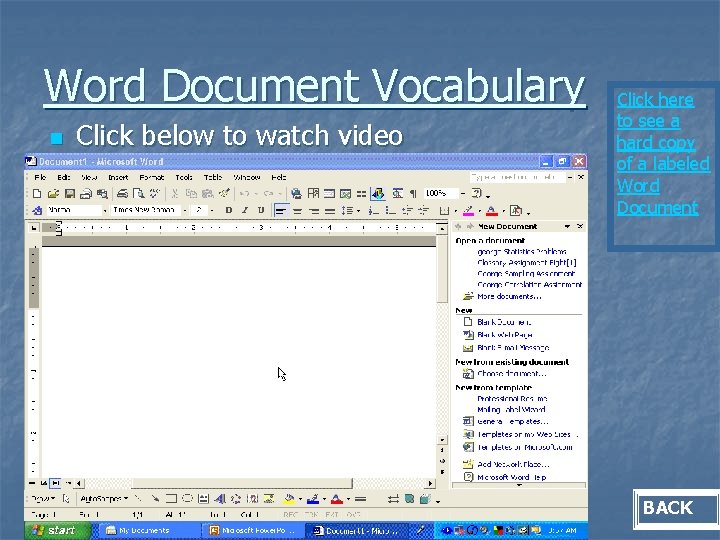Toggle Bold formatting
Screen dimensions: 720x540
[x=228, y=210]
